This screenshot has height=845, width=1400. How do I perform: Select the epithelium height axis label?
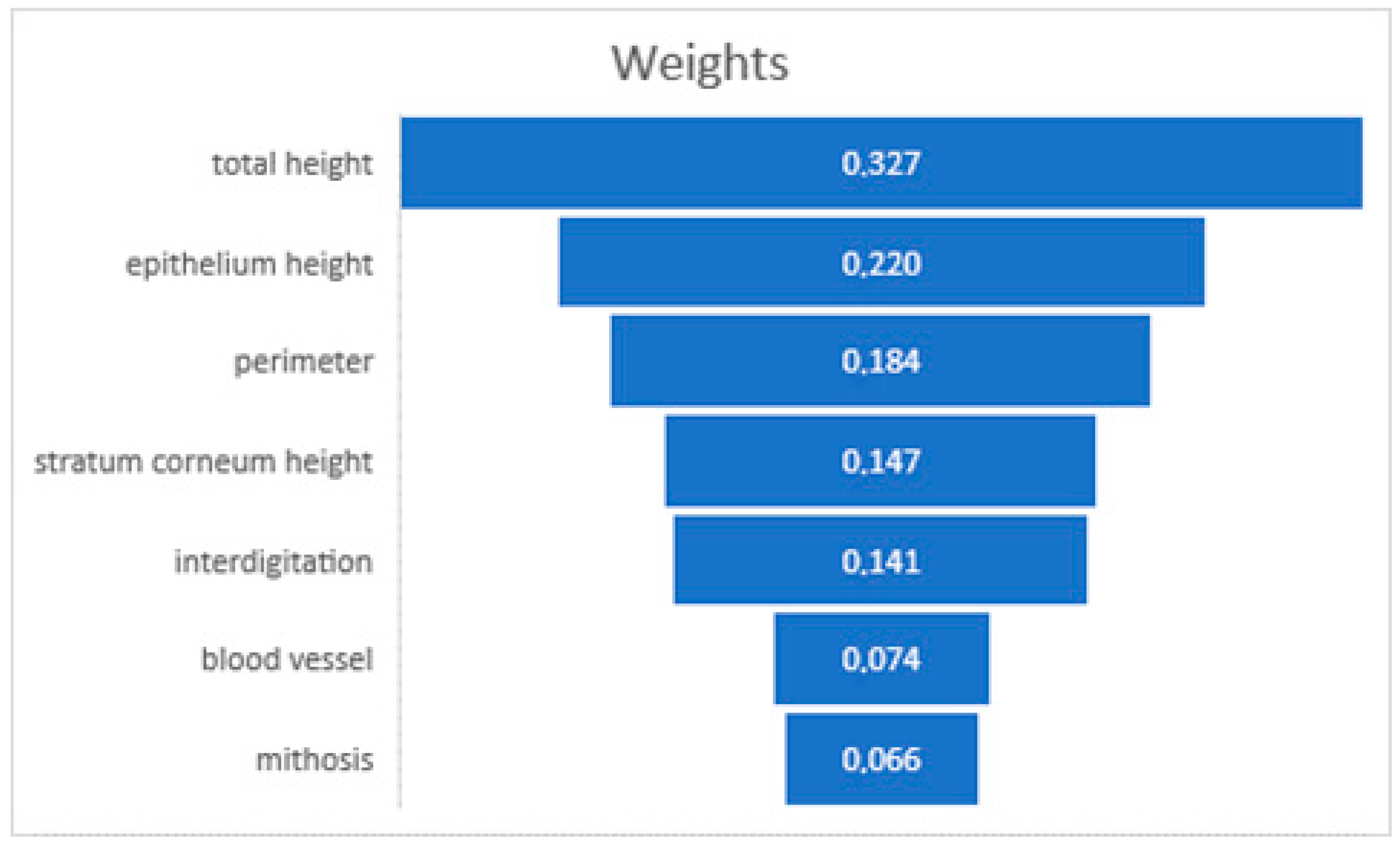pos(249,264)
